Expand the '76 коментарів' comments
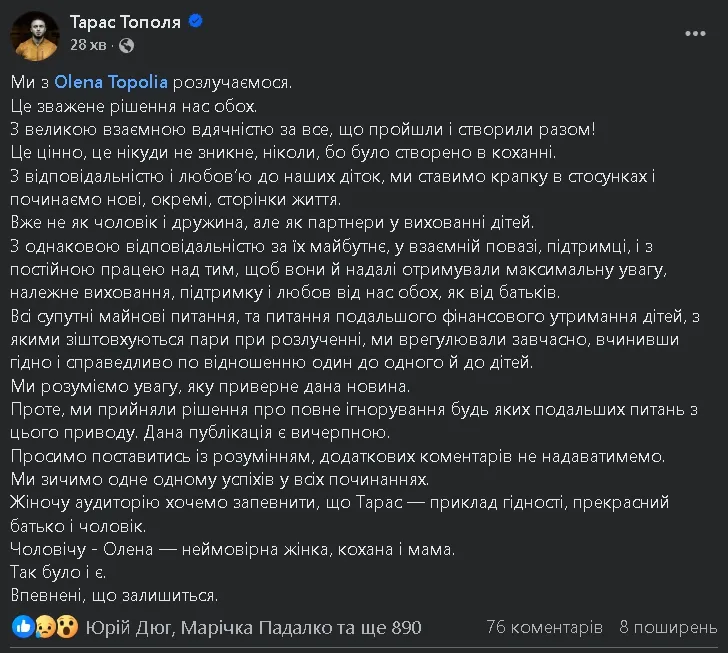The image size is (728, 653). 545,628
